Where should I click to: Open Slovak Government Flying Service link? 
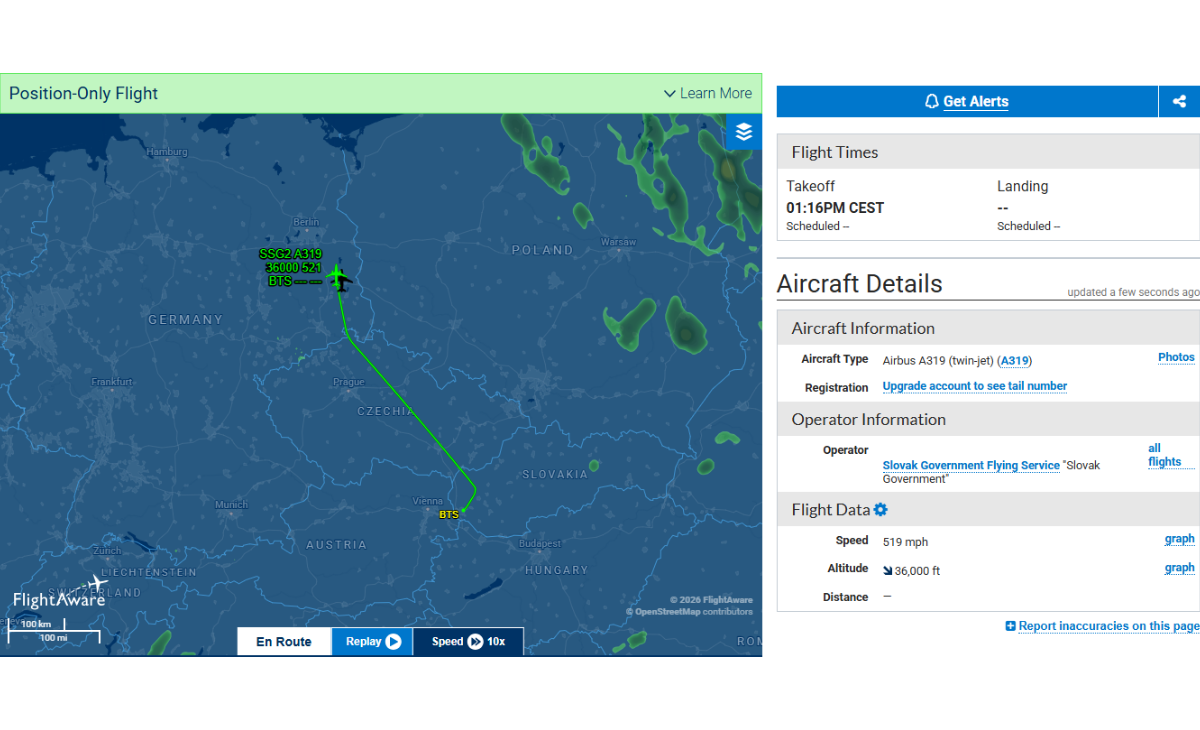tap(971, 466)
